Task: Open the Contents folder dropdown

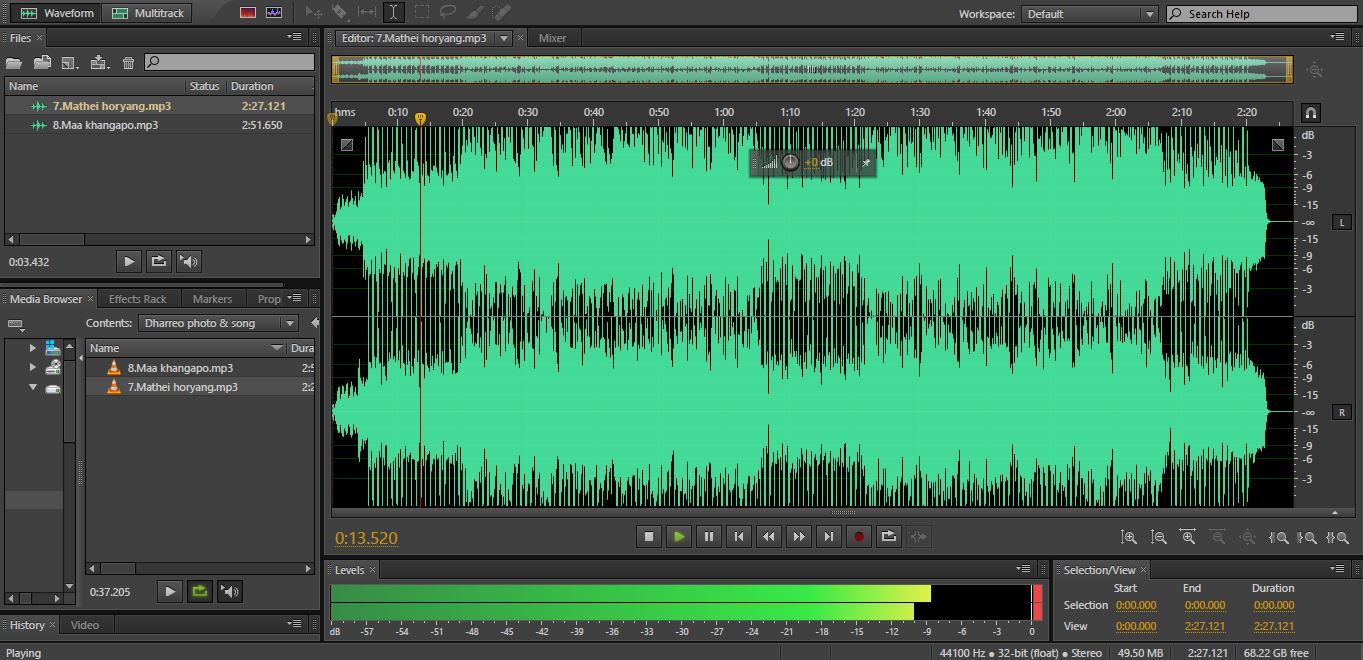Action: (289, 323)
